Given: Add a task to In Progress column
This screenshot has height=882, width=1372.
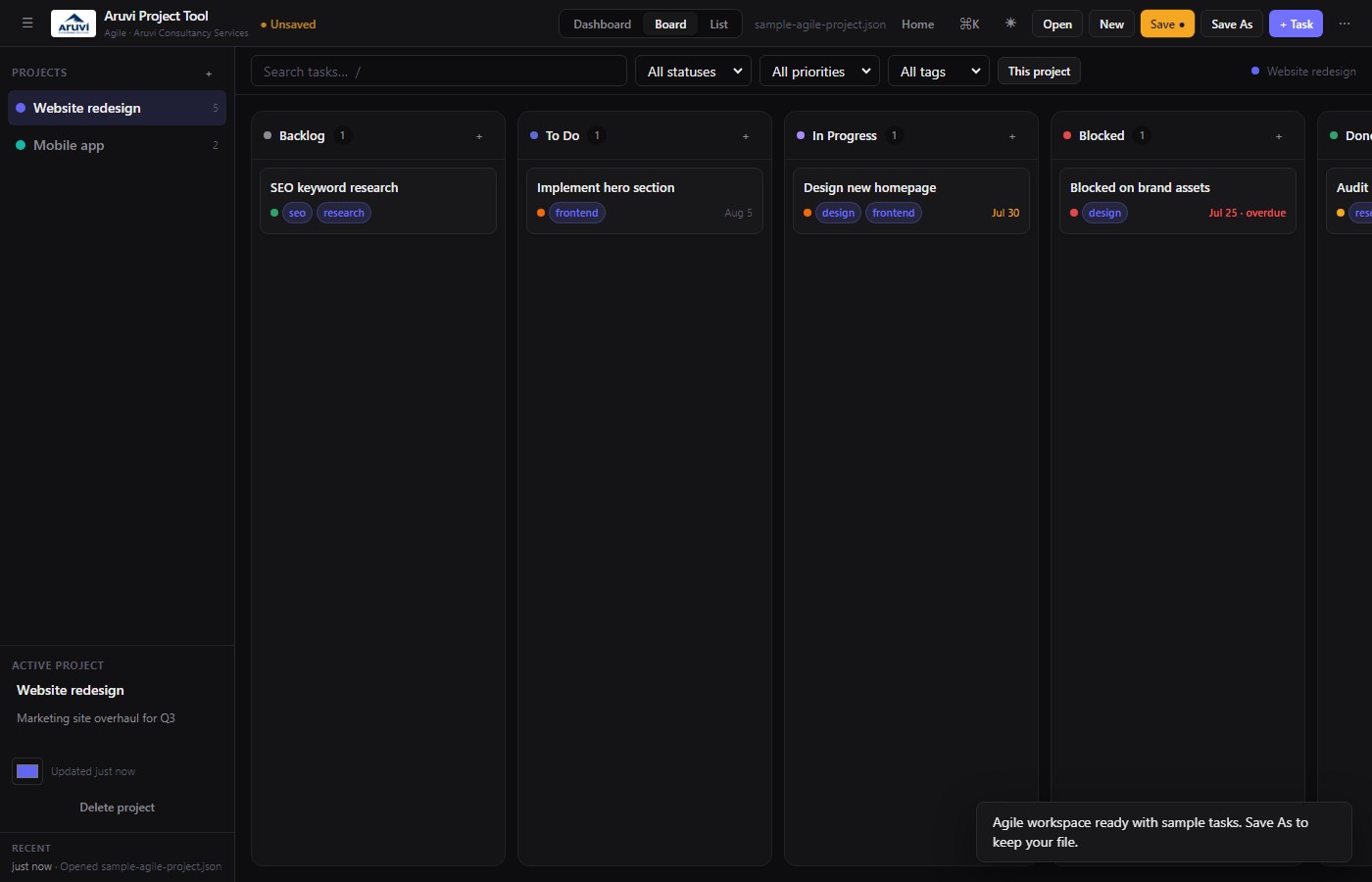Looking at the screenshot, I should (x=1012, y=136).
